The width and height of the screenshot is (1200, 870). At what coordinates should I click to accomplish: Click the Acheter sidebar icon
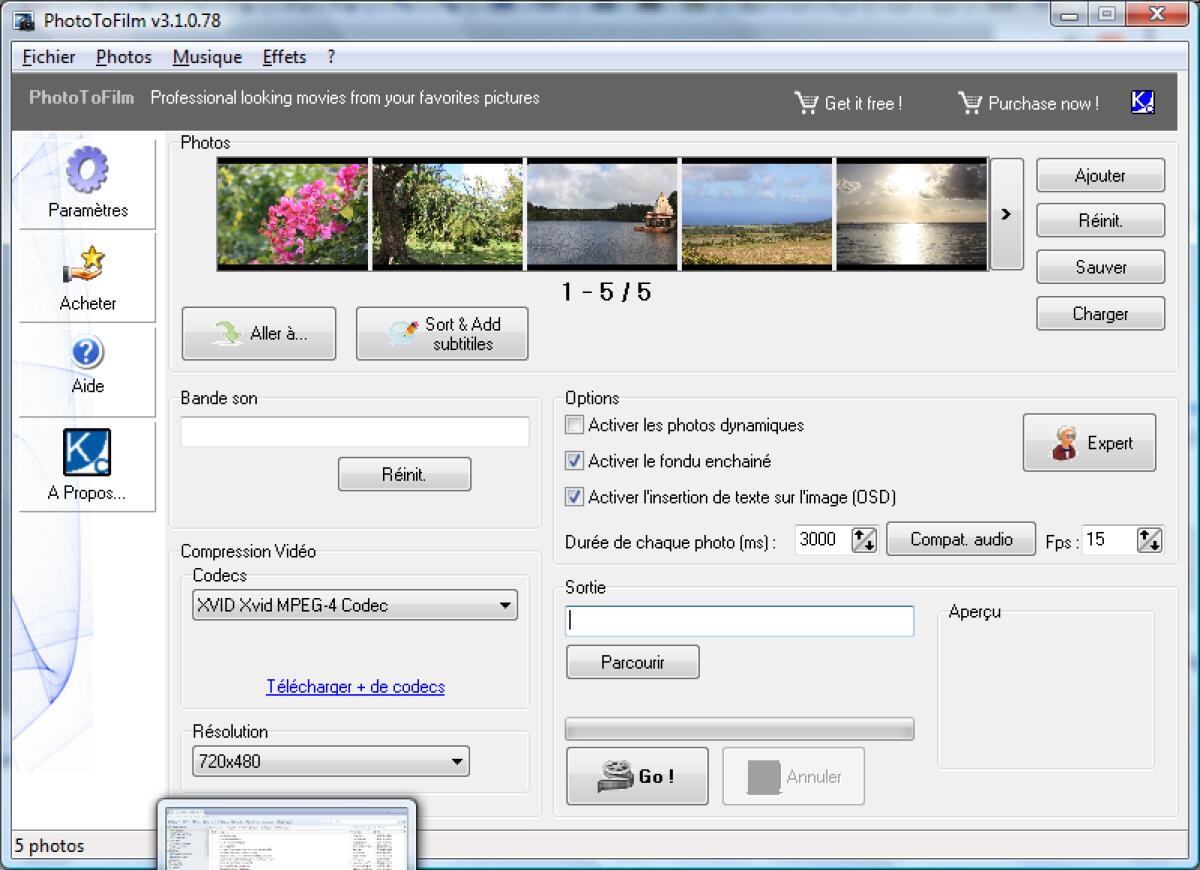[x=87, y=278]
